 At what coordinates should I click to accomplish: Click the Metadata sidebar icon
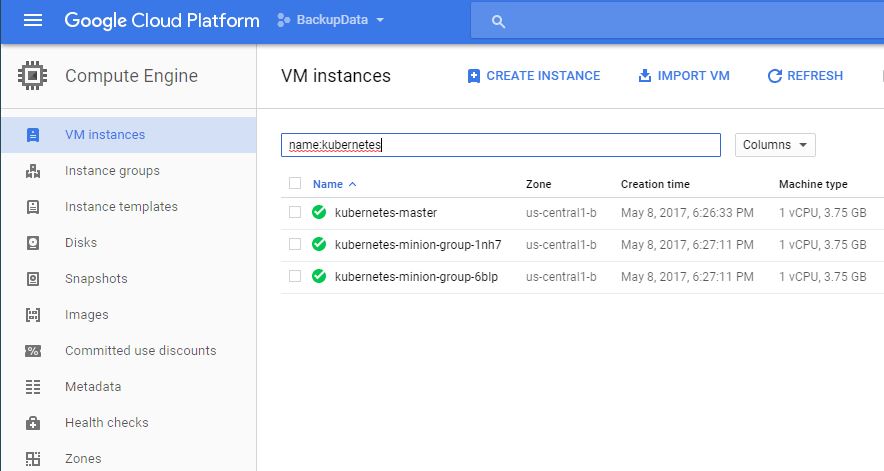pos(33,387)
